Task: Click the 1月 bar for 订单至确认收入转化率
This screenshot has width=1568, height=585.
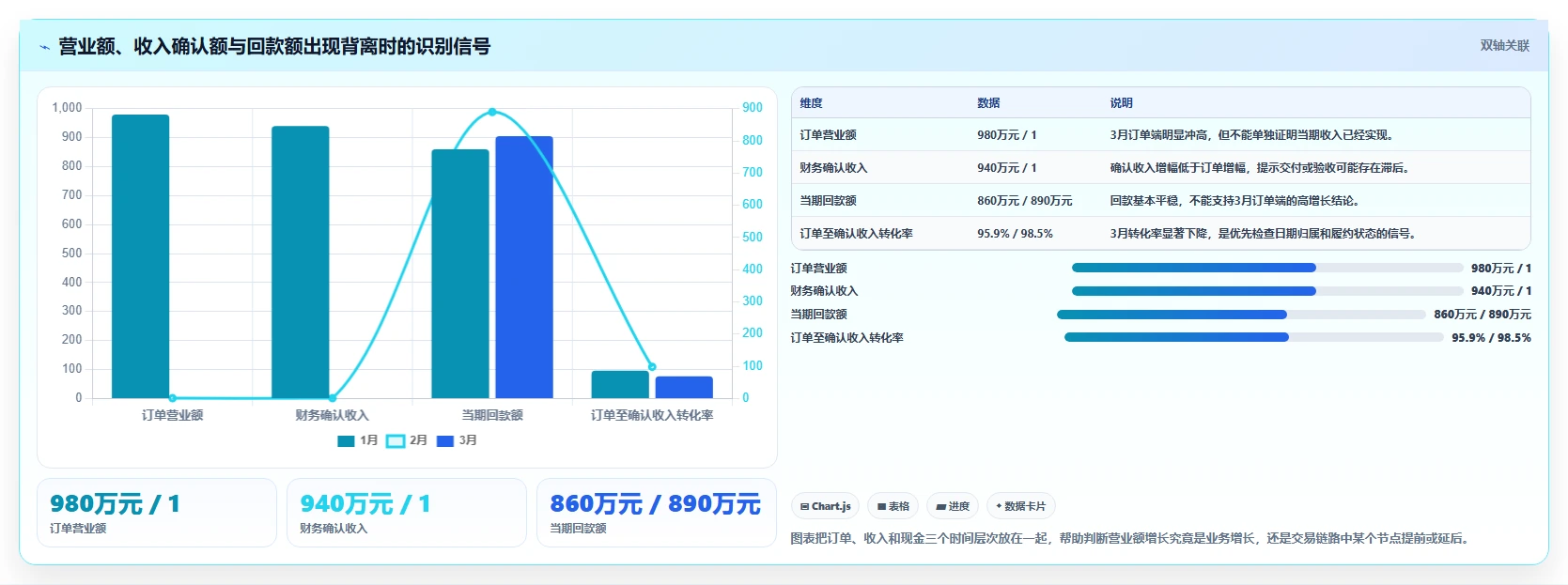Action: (x=620, y=384)
